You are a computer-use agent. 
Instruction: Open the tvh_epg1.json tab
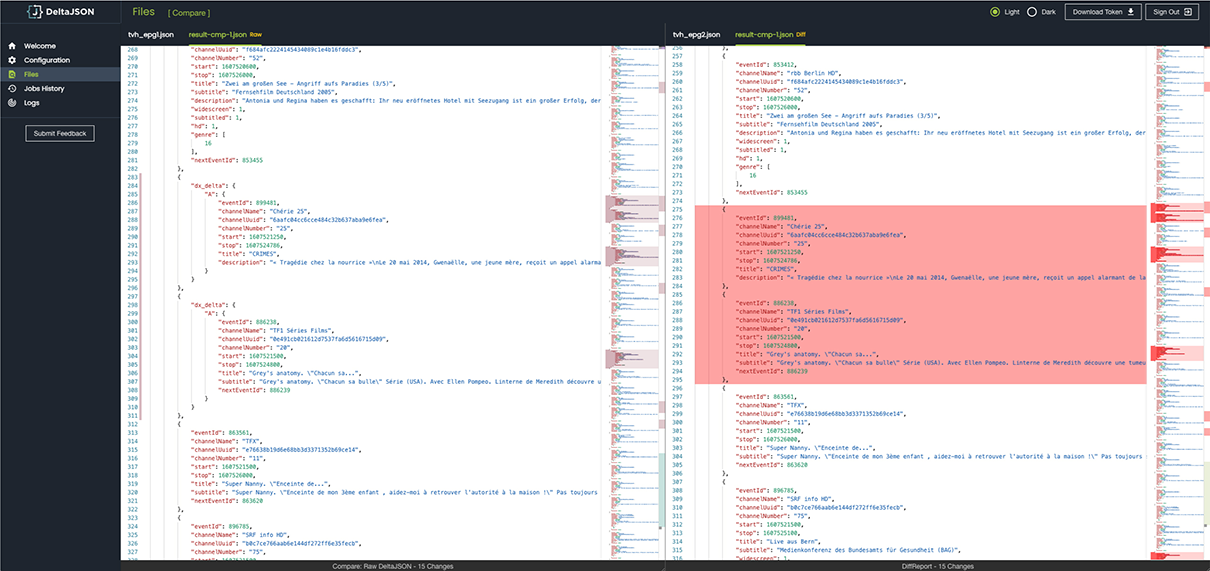pos(151,34)
